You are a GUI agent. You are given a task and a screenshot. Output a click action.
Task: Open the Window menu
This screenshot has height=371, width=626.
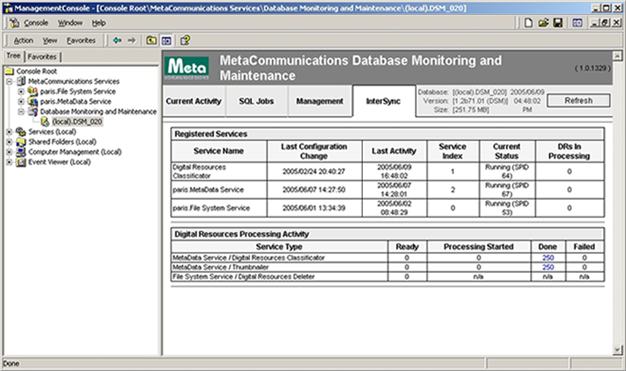(70, 23)
